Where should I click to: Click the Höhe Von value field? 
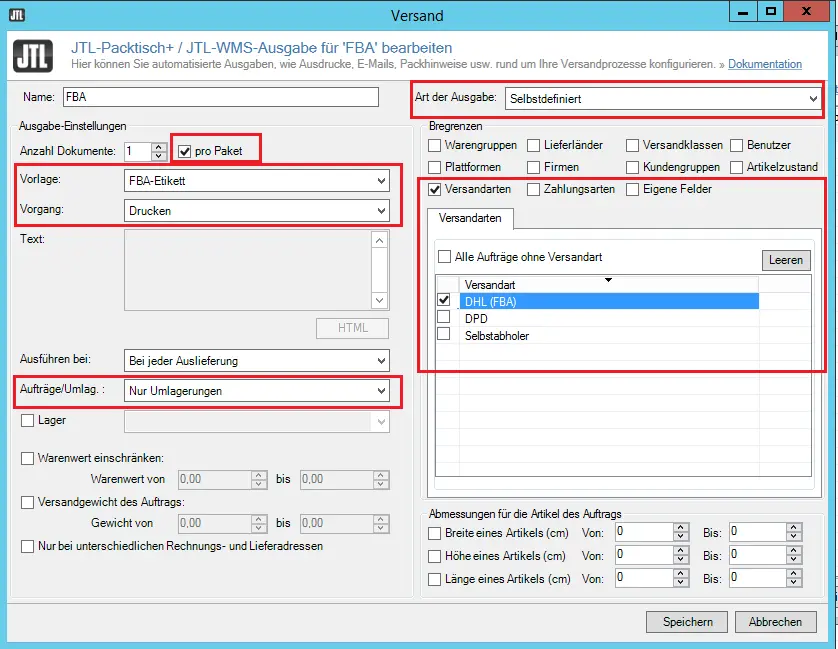pos(644,555)
